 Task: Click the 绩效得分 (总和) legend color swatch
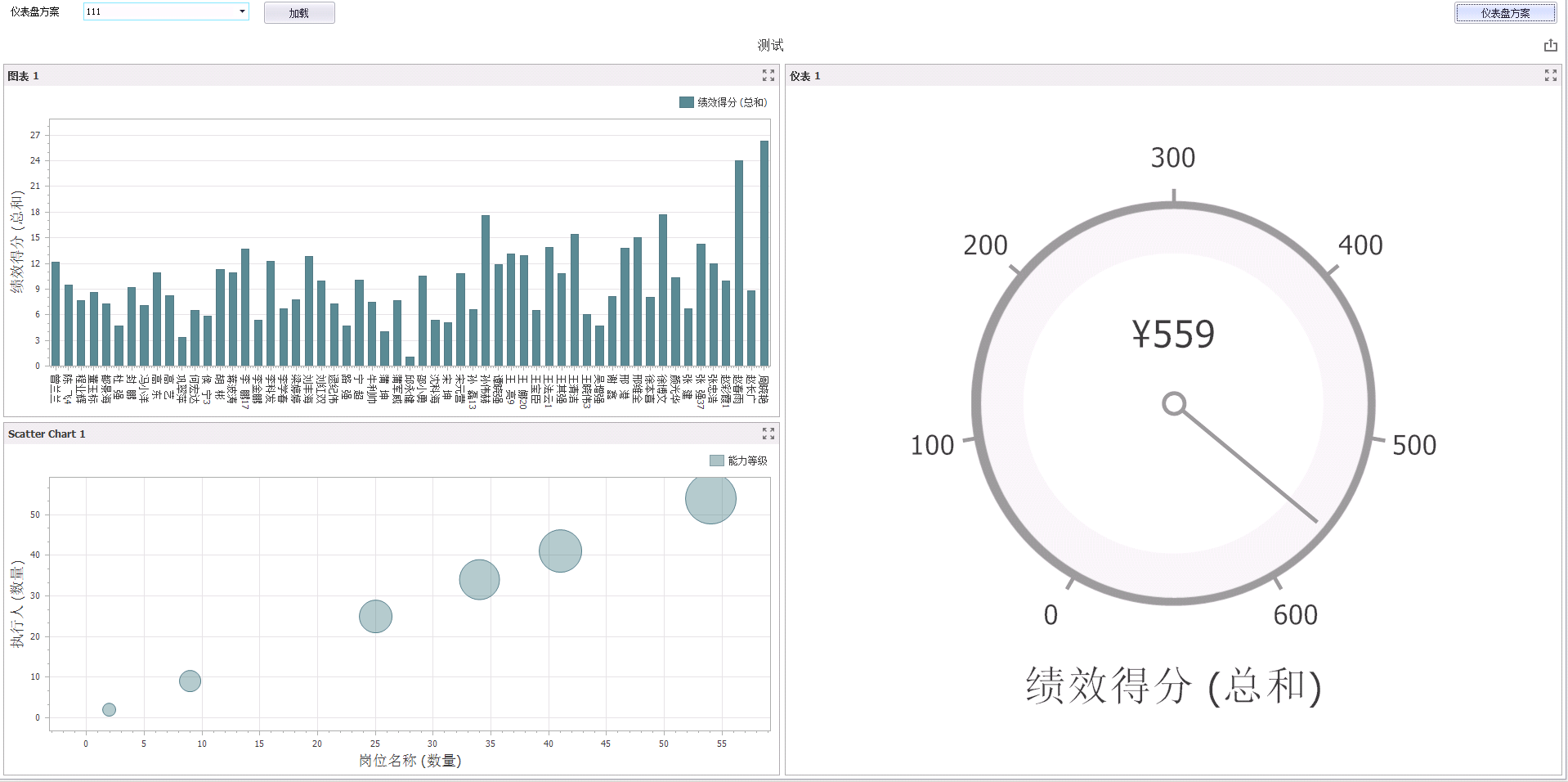[686, 102]
